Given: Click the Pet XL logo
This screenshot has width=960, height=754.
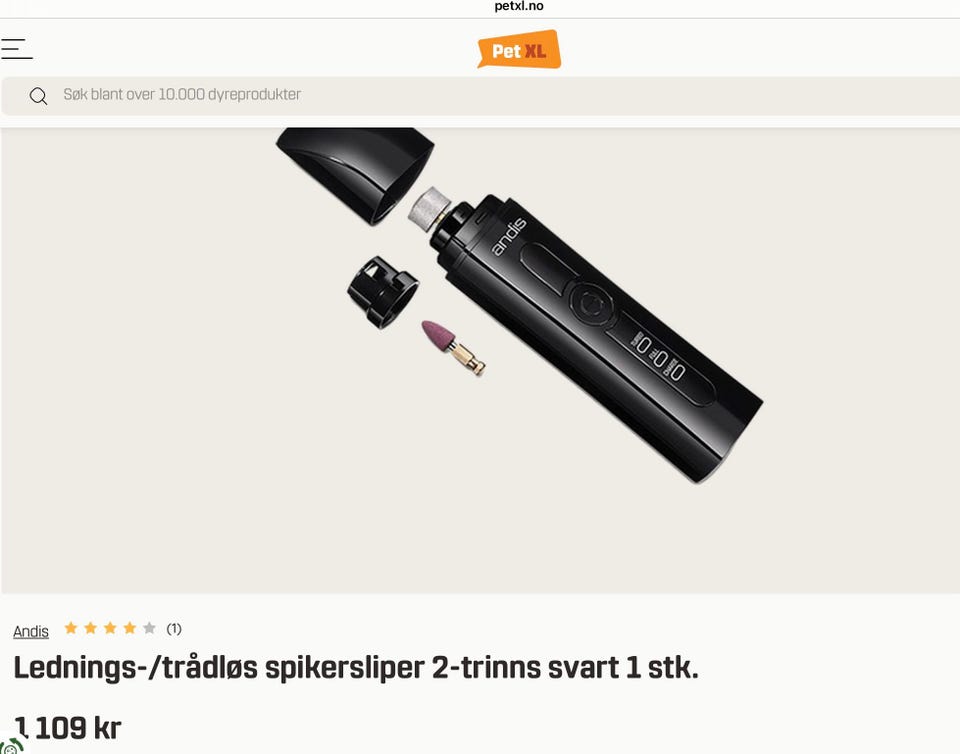Looking at the screenshot, I should tap(519, 50).
